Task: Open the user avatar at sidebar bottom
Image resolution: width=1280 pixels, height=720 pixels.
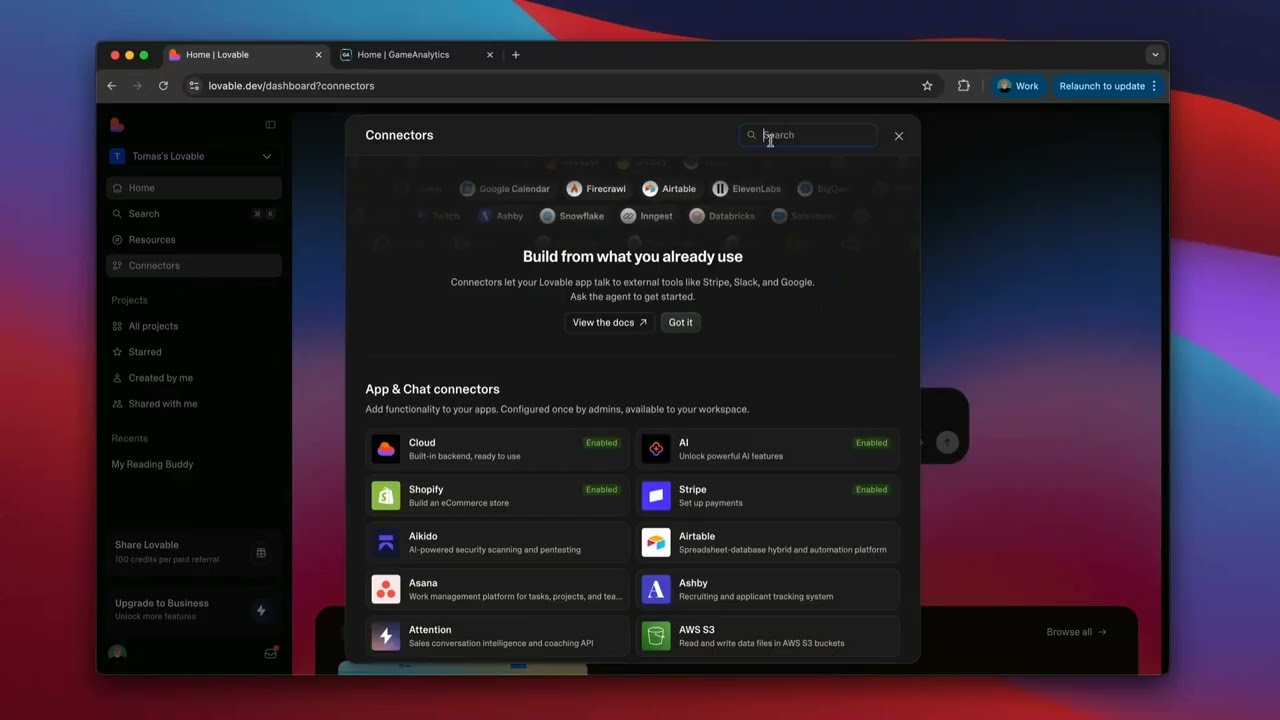Action: [x=118, y=653]
